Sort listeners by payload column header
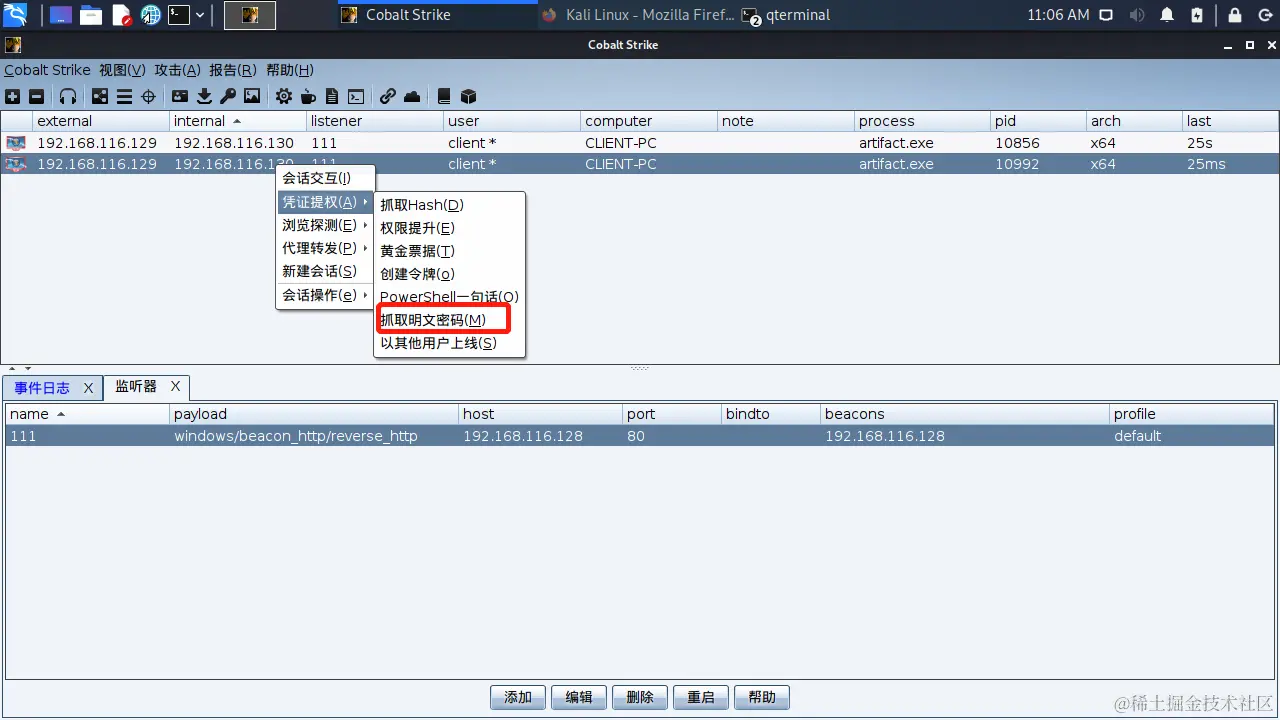 pos(314,414)
